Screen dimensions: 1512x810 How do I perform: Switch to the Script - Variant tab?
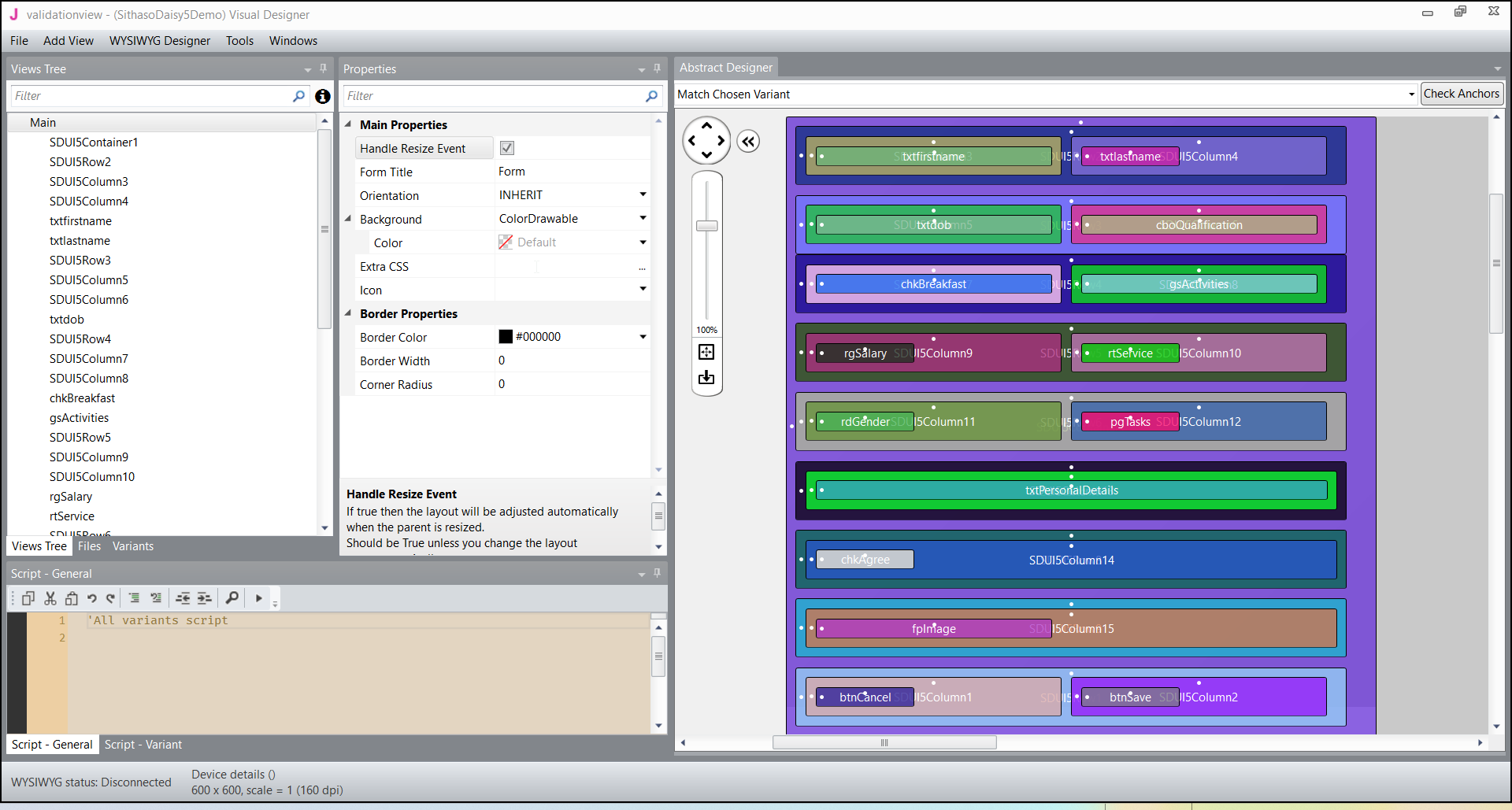tap(143, 745)
